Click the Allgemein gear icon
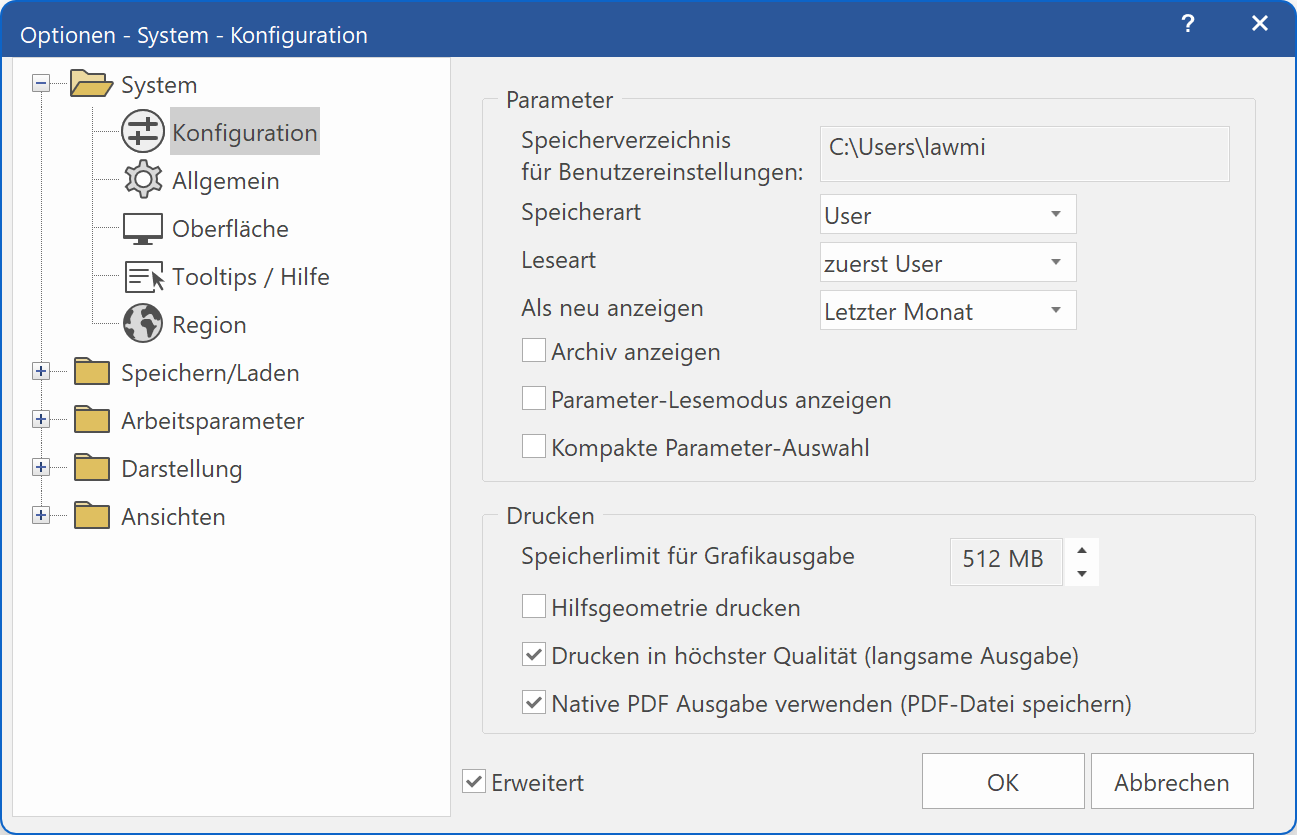Screen dimensions: 1297x835 [x=141, y=179]
